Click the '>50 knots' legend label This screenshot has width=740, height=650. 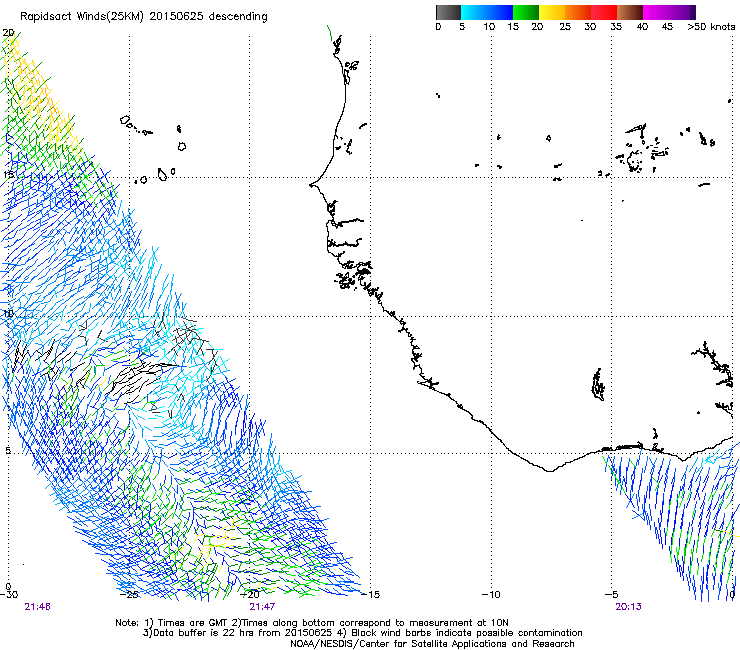tap(711, 27)
